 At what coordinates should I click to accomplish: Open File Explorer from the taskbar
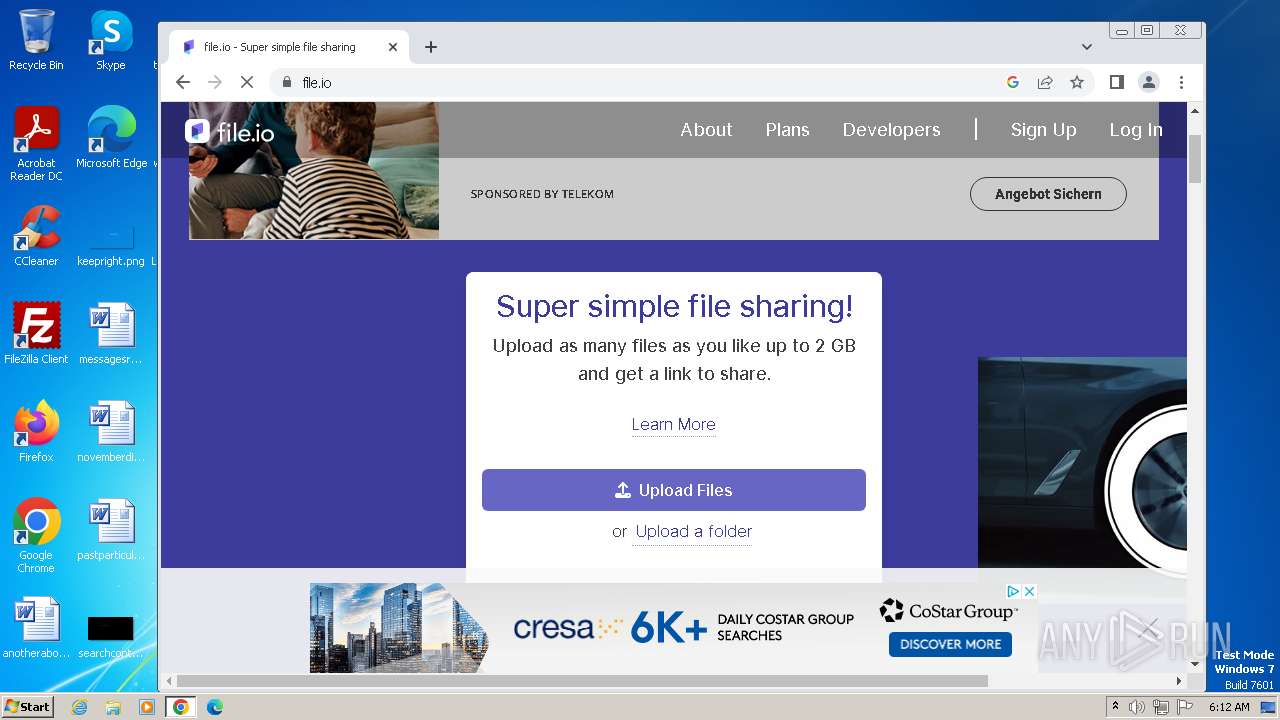click(113, 707)
